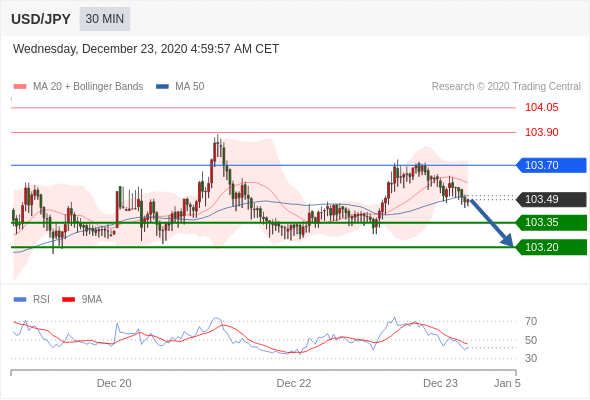Click the blue 103.70 pivot price tag
Viewport: 590px width, 400px height.
point(551,165)
